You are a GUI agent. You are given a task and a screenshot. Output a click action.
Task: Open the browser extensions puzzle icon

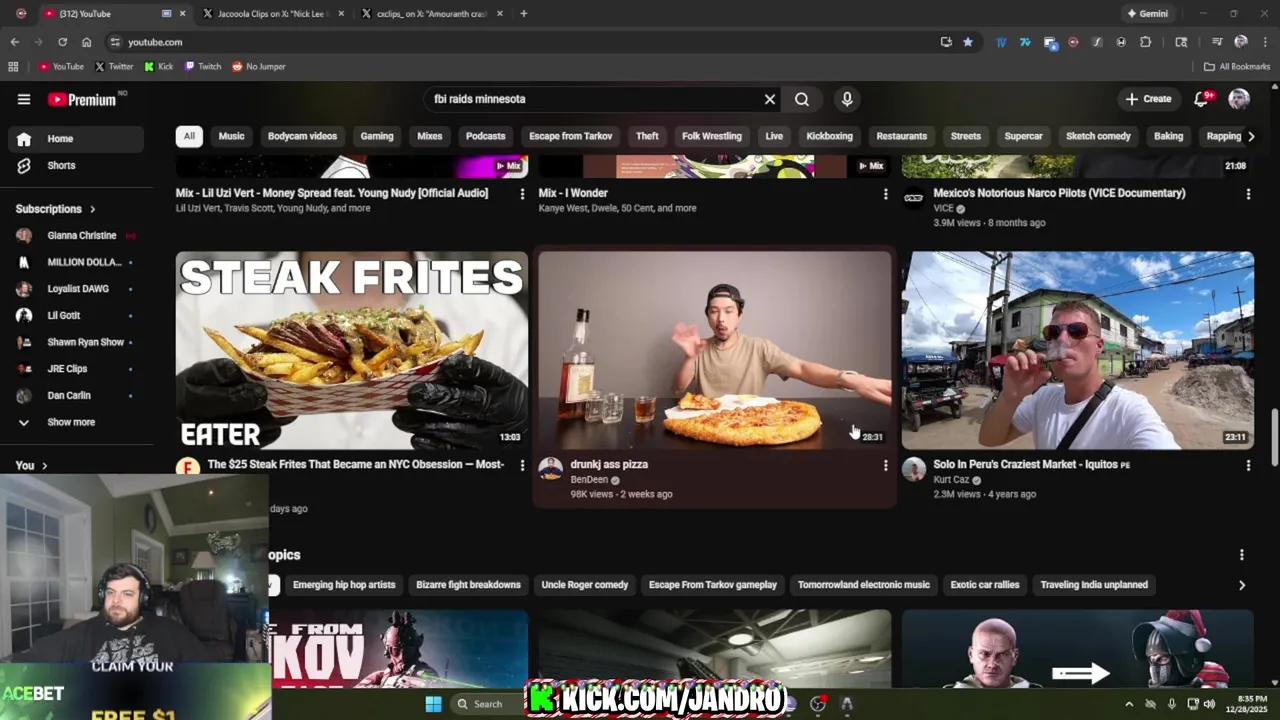(x=1146, y=42)
